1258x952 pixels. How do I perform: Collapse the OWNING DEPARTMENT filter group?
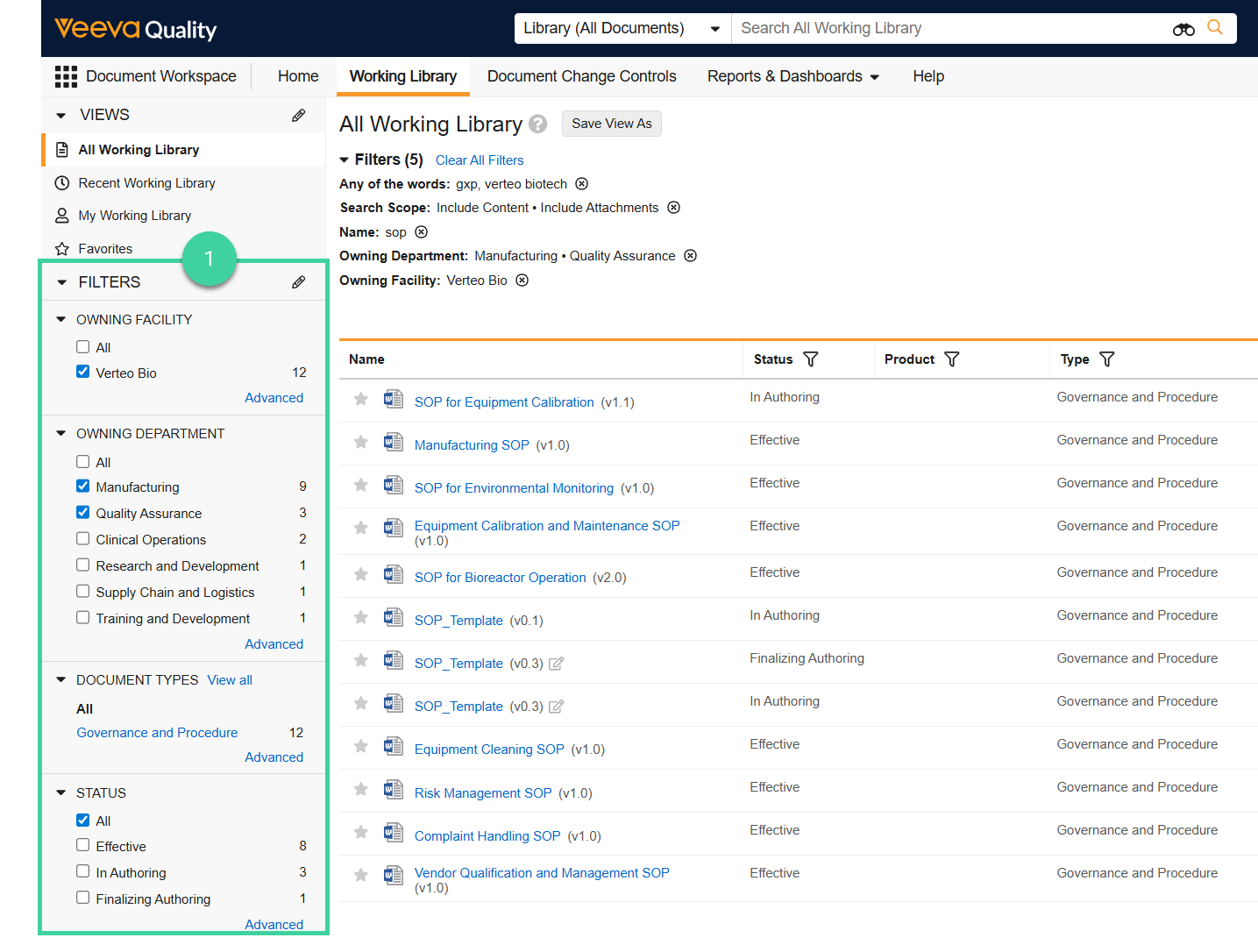point(61,434)
